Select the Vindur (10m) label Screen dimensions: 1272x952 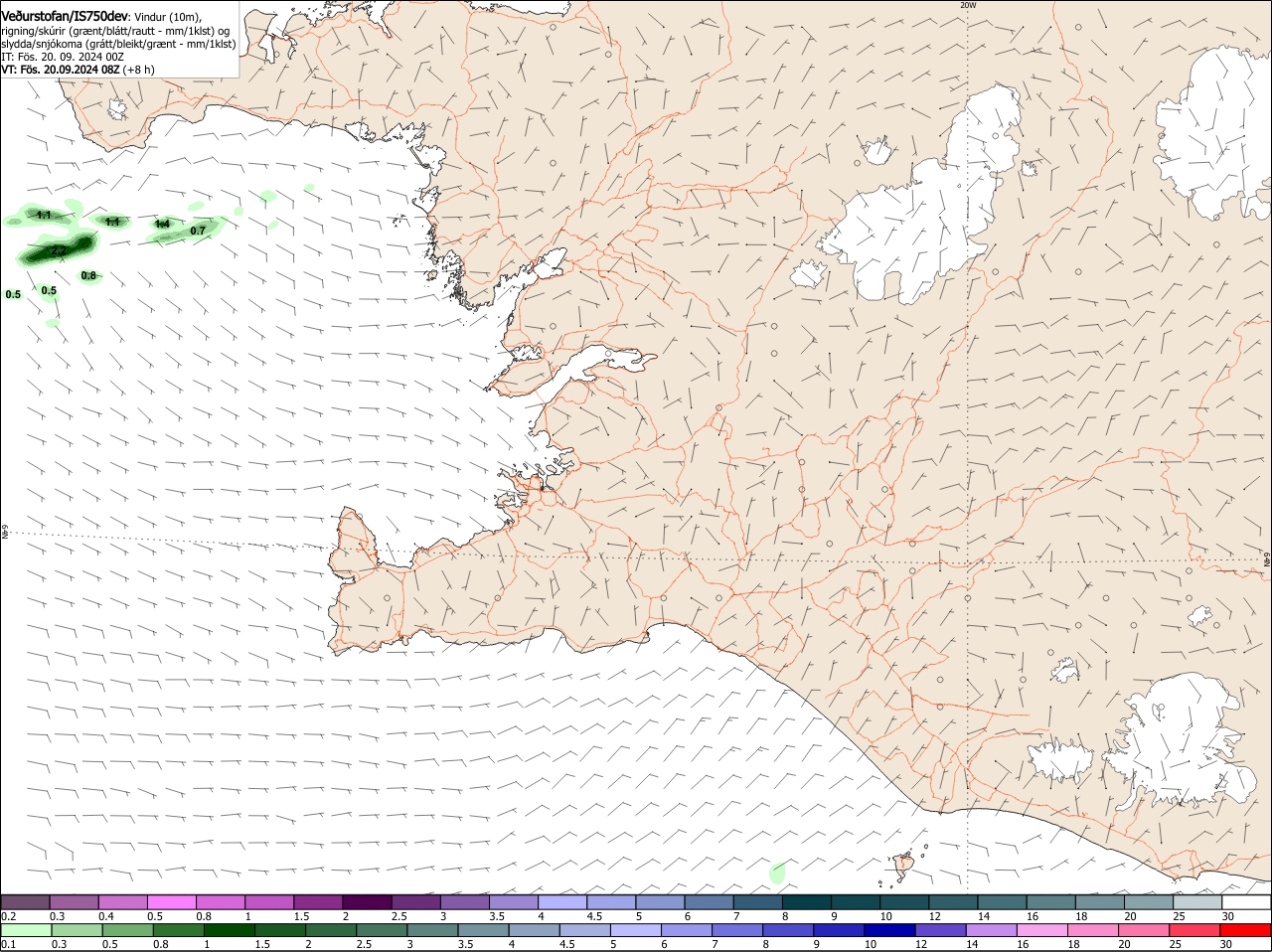pos(167,17)
